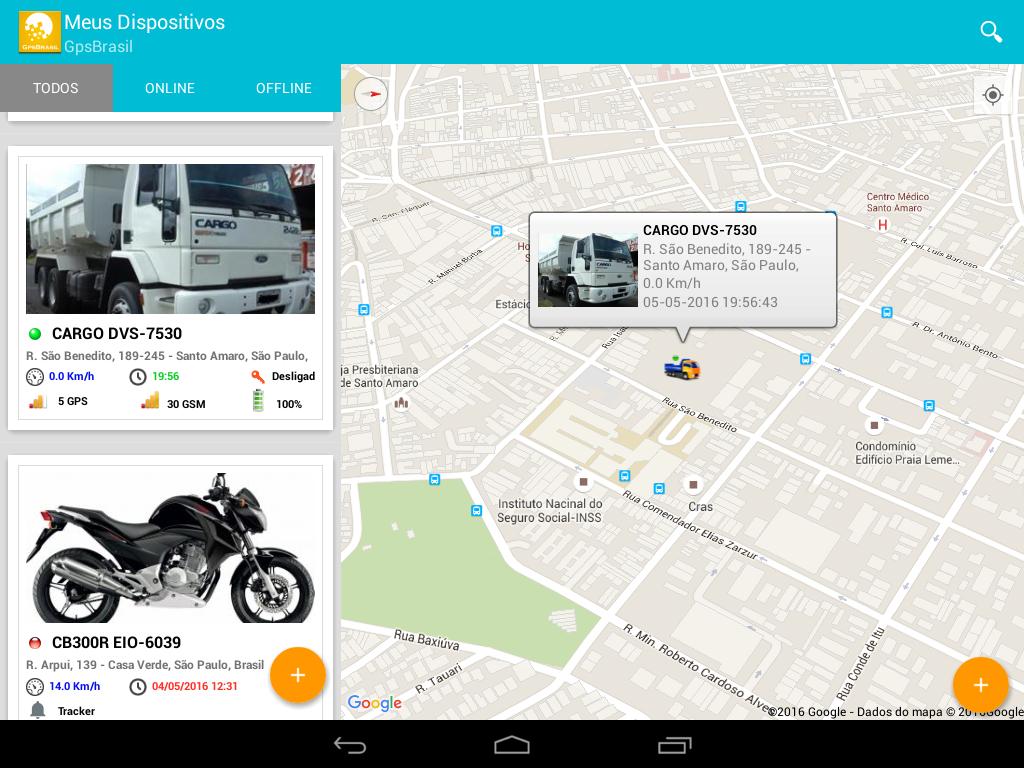Tap 05-05-2016 19:56:43 in map popup
The width and height of the screenshot is (1024, 768).
point(710,302)
